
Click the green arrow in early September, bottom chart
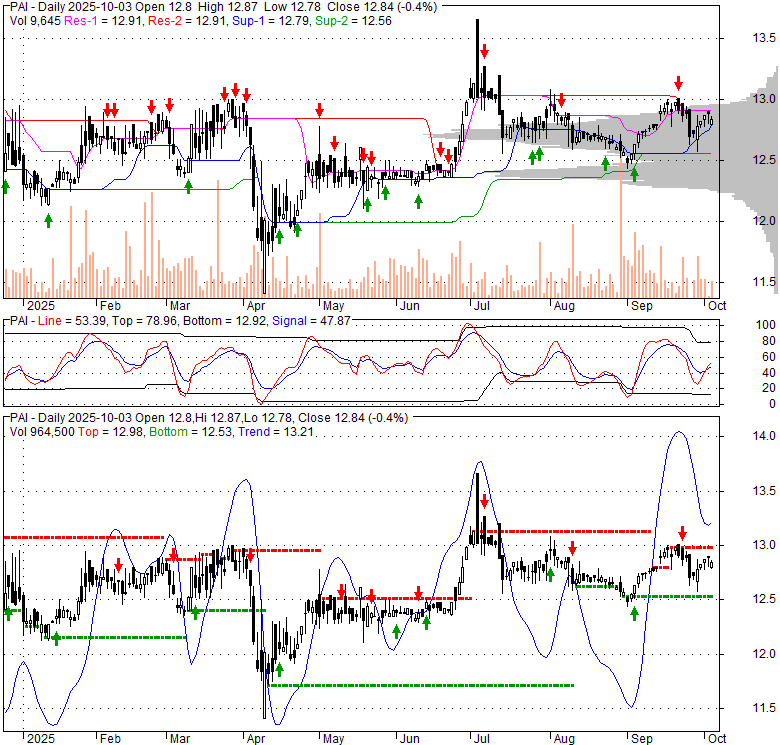[634, 614]
